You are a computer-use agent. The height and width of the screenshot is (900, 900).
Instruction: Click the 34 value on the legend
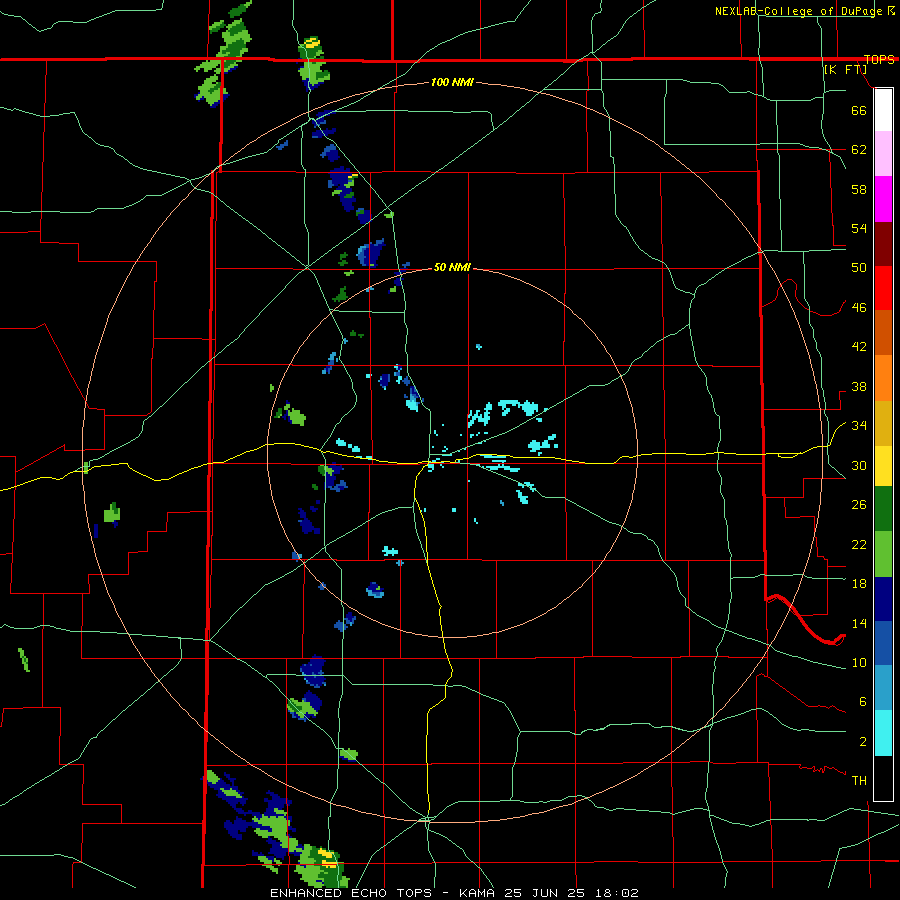(x=859, y=425)
